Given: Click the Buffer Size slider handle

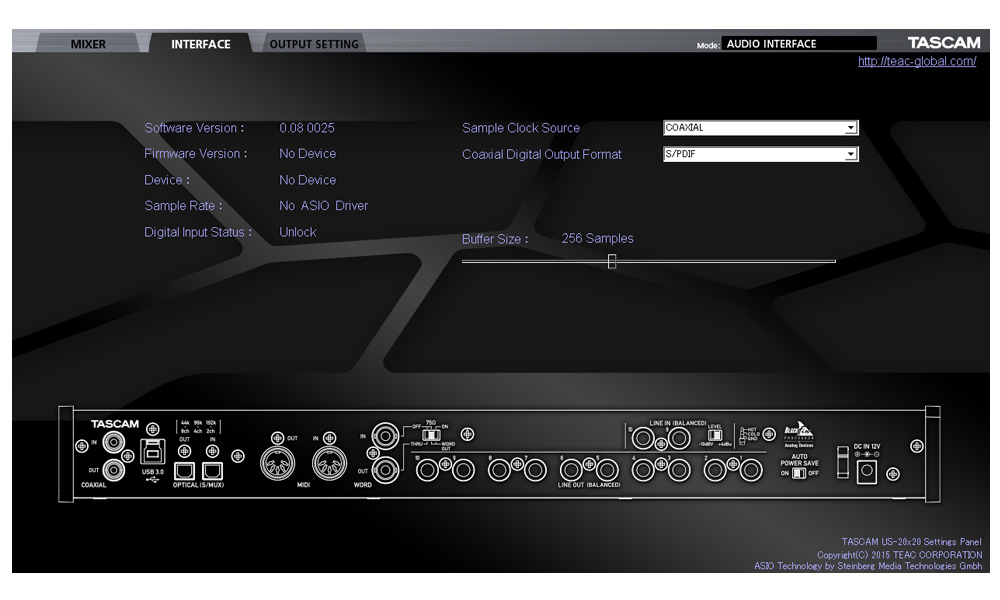Looking at the screenshot, I should click(x=612, y=261).
